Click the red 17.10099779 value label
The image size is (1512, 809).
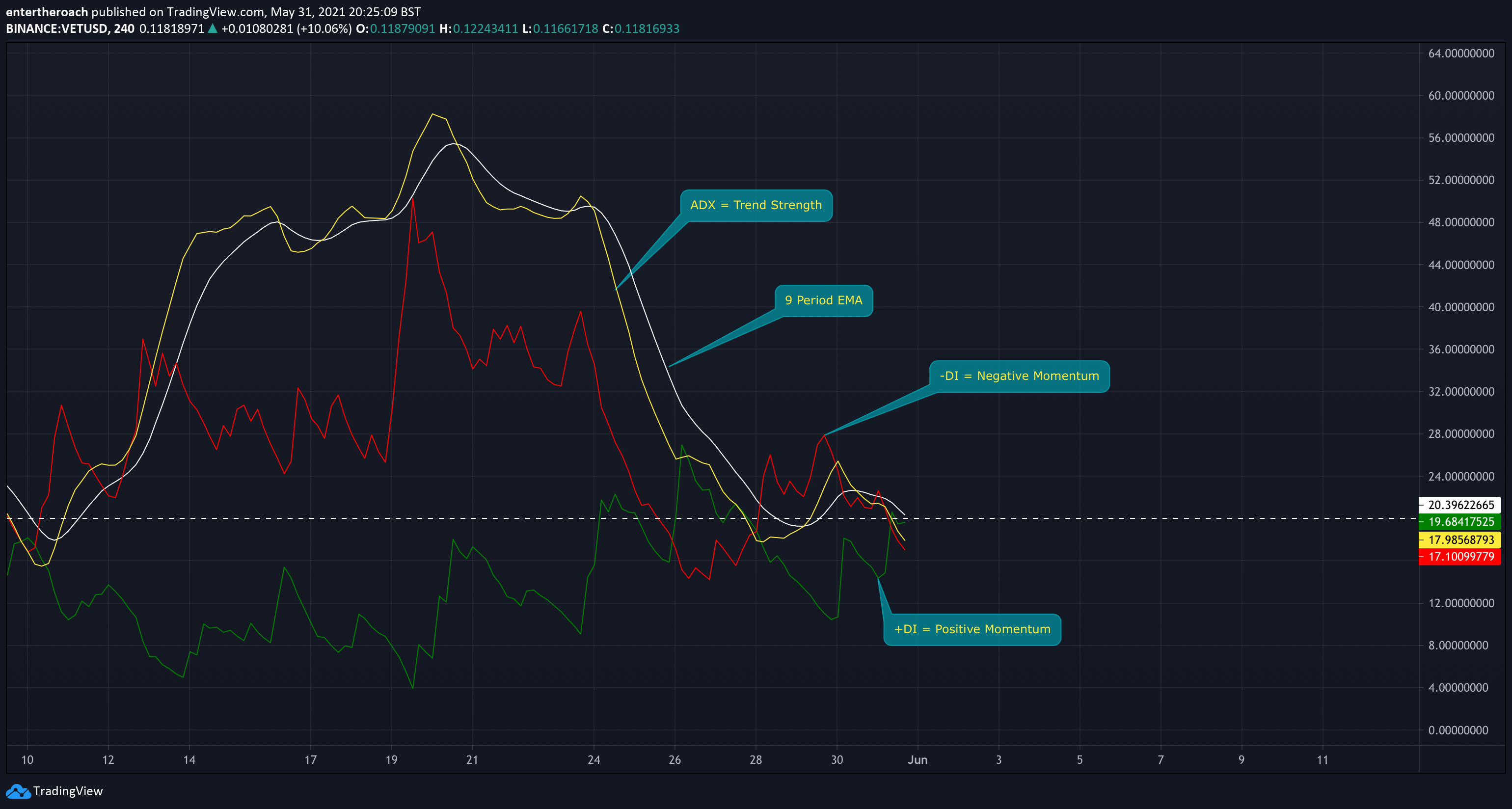[x=1460, y=557]
